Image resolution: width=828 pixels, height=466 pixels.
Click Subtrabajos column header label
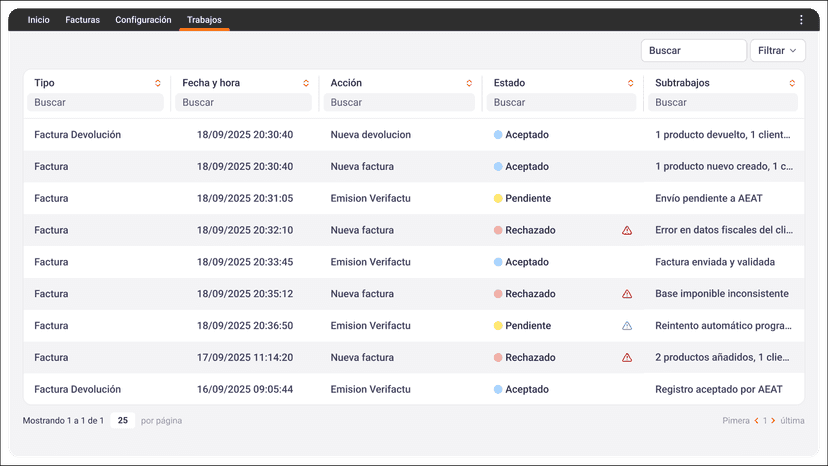(682, 83)
